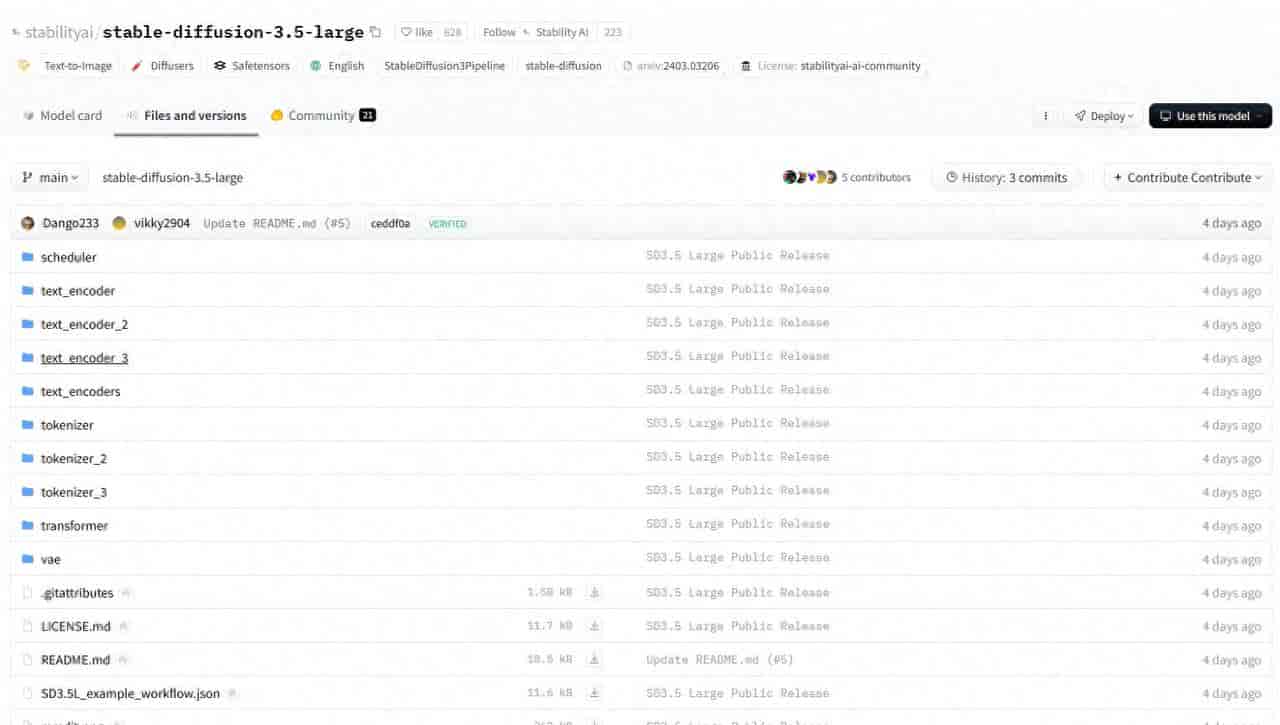Viewport: 1280px width, 725px height.
Task: Switch to the Files and versions tab
Action: (186, 116)
